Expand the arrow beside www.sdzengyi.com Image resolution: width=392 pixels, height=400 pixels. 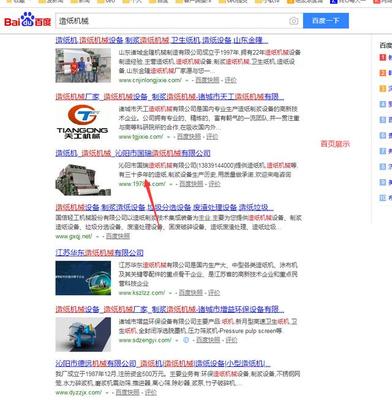176,340
